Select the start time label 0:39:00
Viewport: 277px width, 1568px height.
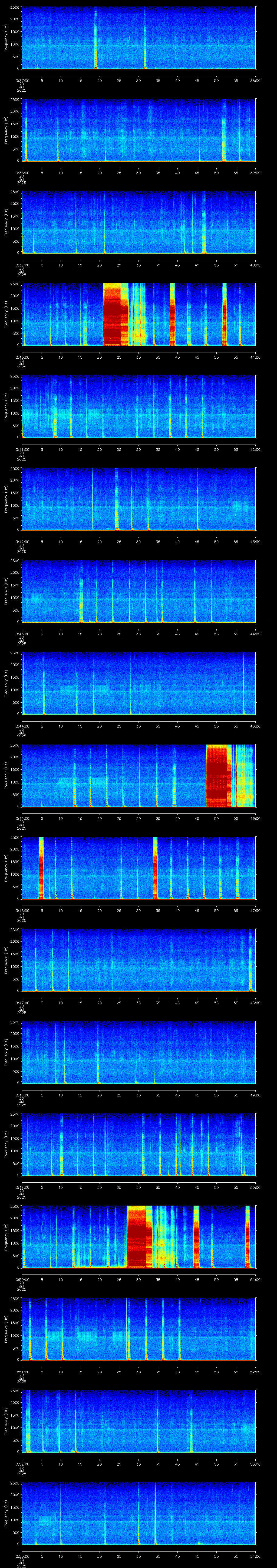tap(22, 264)
